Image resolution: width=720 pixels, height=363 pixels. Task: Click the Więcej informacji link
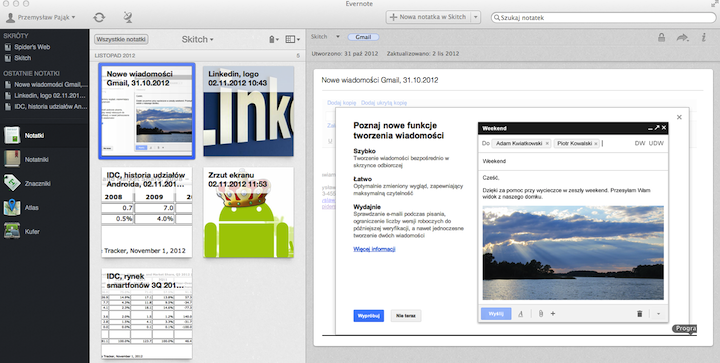tap(374, 249)
